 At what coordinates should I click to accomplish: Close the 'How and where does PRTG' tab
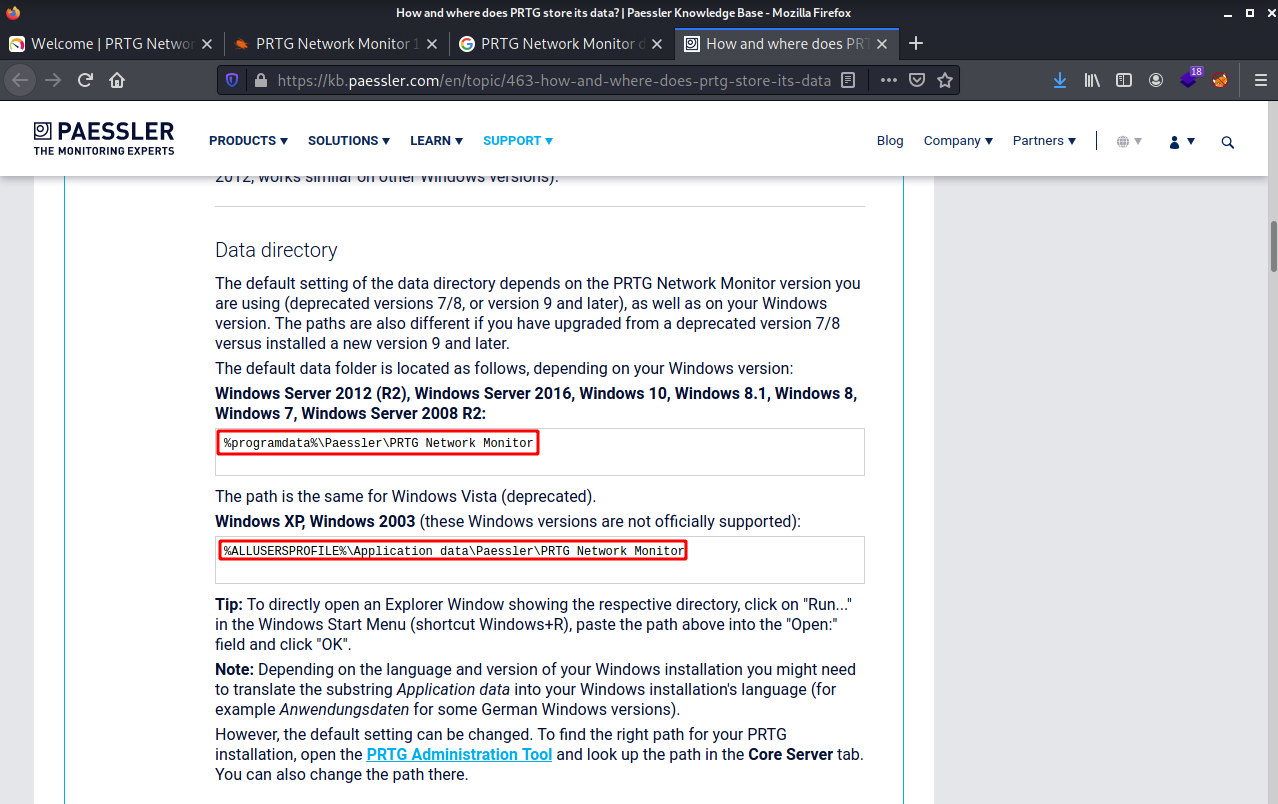[x=882, y=44]
